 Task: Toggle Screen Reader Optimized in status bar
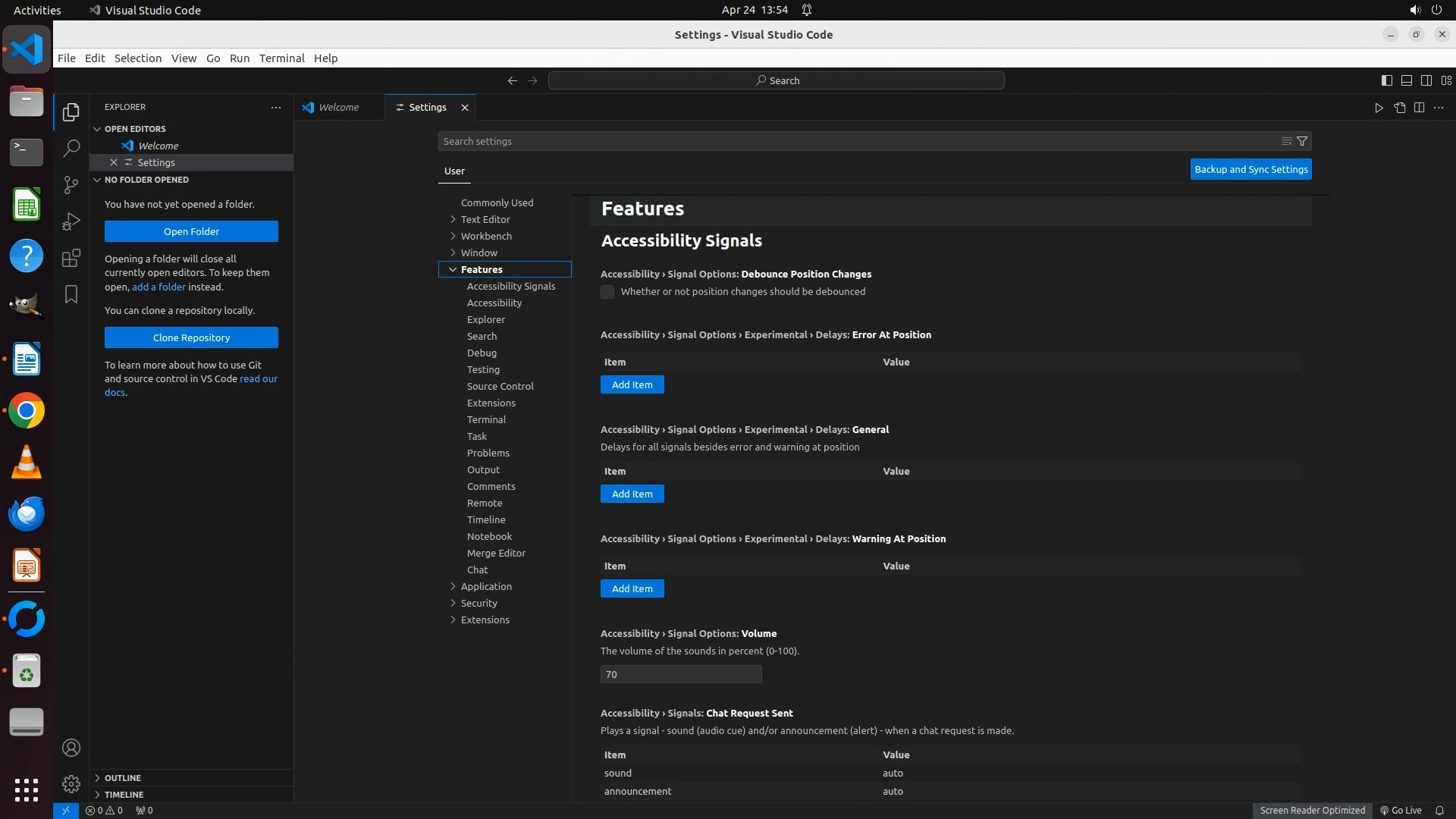click(1312, 810)
